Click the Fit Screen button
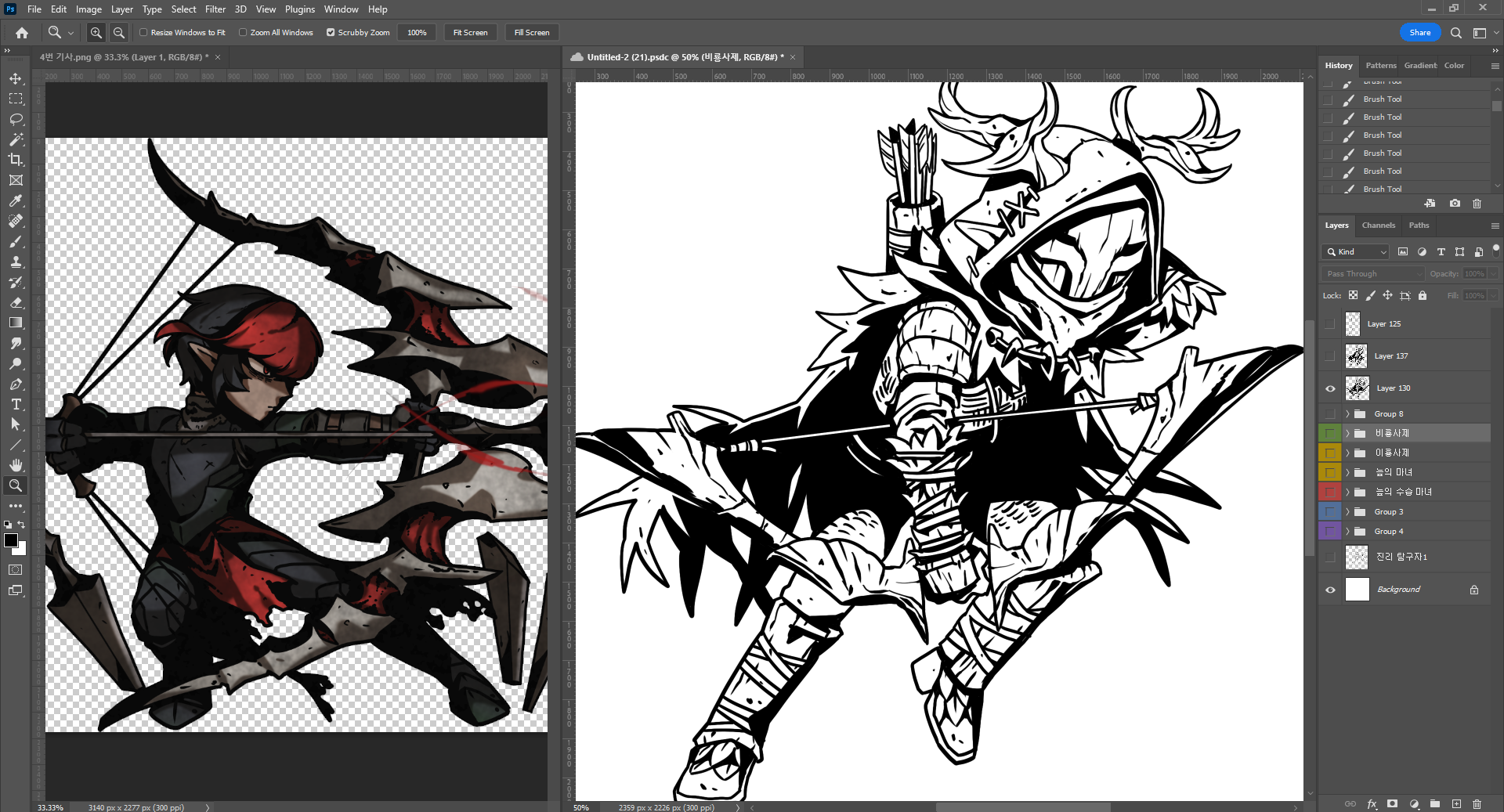The image size is (1504, 812). [x=470, y=33]
